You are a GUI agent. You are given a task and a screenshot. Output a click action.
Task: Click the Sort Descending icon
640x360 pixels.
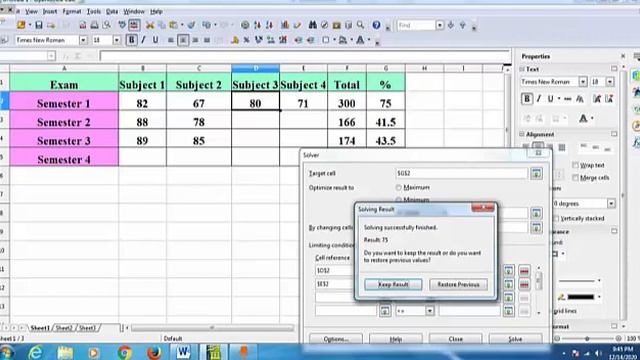[x=269, y=25]
